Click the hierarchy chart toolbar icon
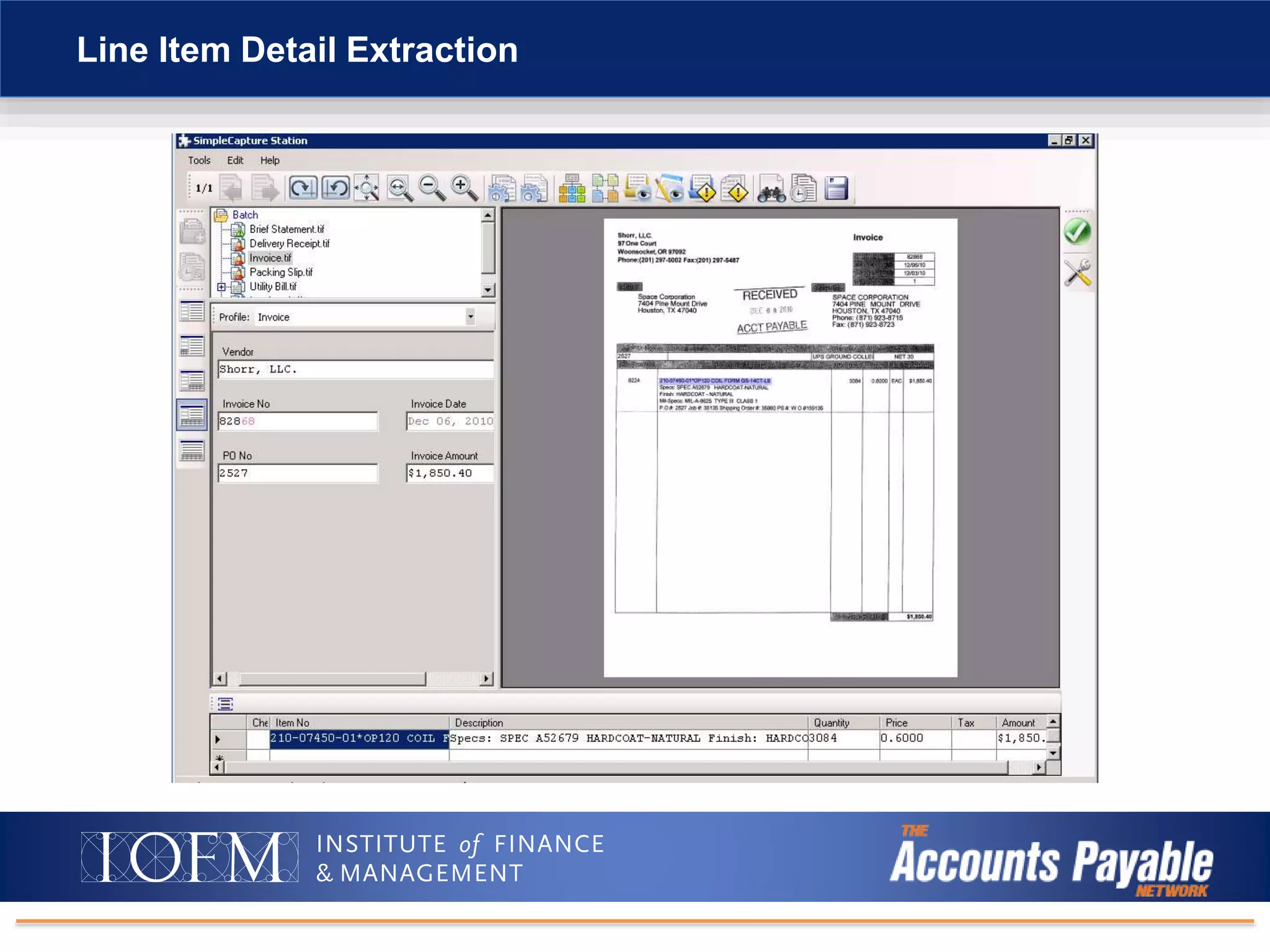Image resolution: width=1270 pixels, height=952 pixels. tap(572, 188)
